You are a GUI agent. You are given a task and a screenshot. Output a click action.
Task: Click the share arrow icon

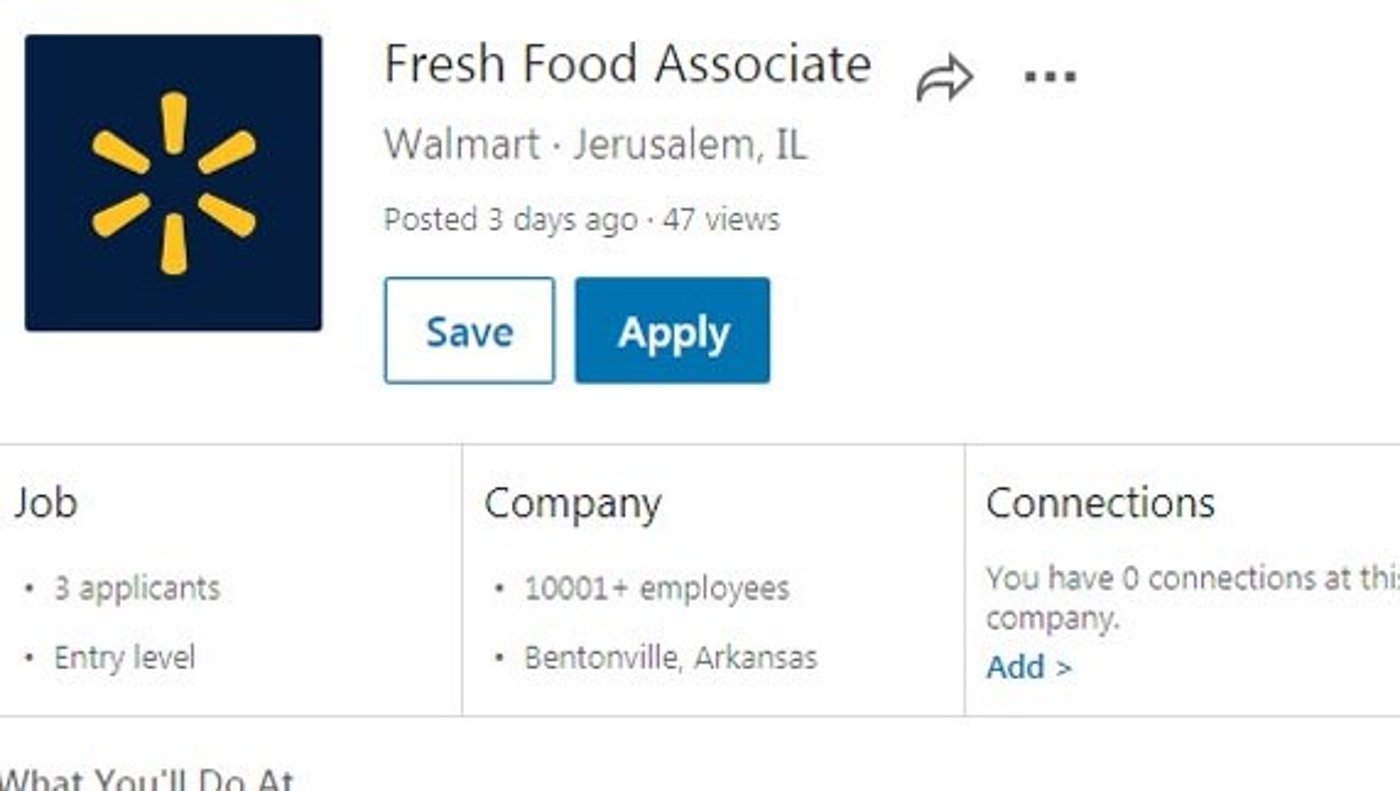pos(944,80)
